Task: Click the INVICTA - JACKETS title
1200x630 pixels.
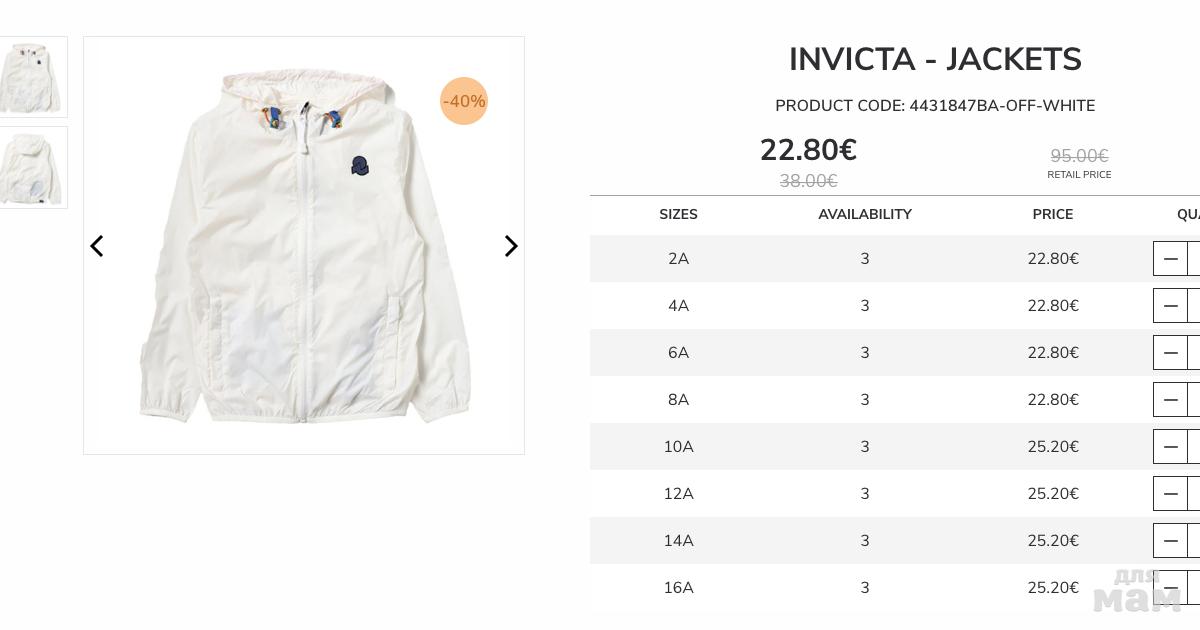Action: pyautogui.click(x=935, y=60)
